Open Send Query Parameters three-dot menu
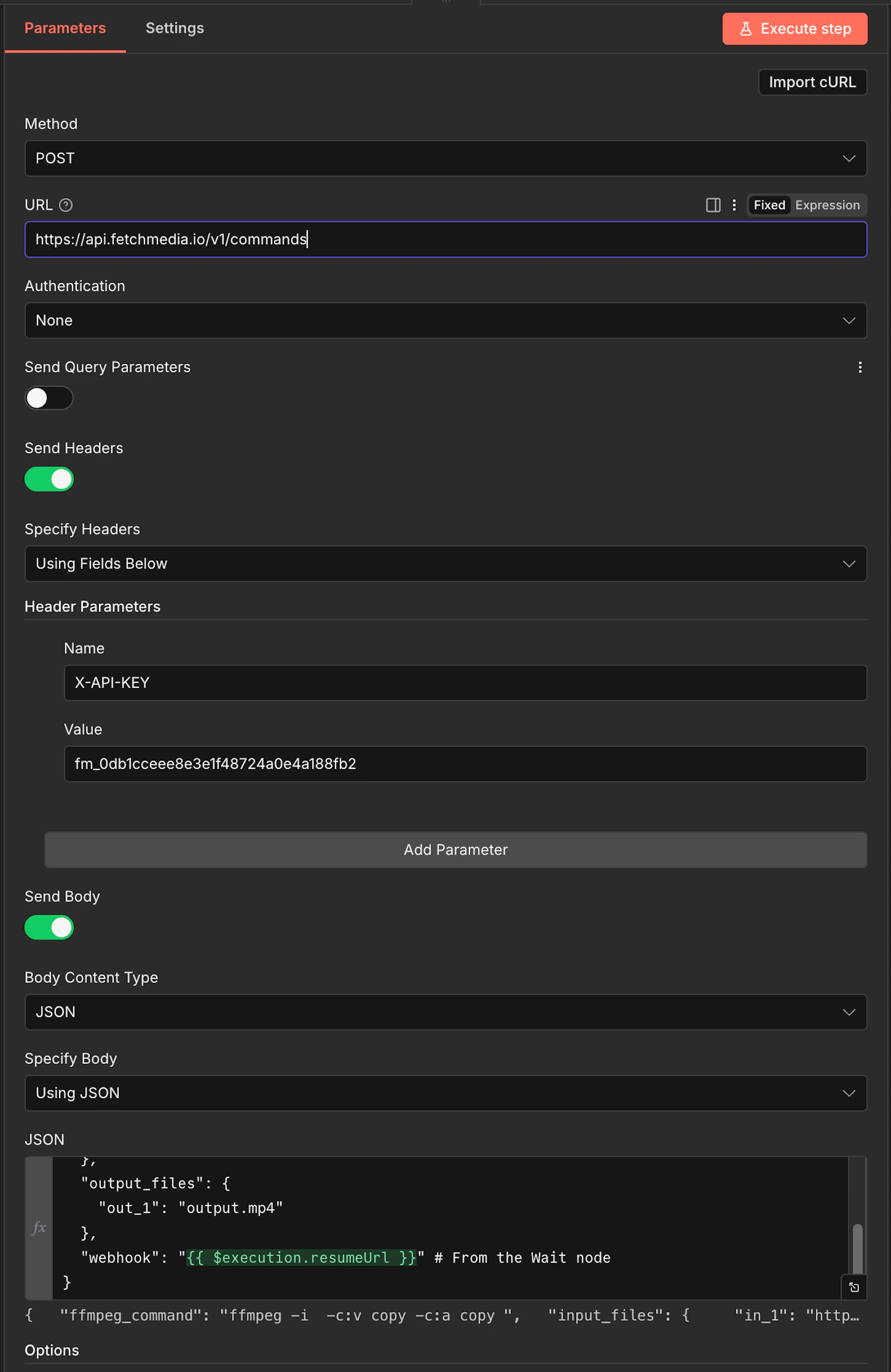891x1372 pixels. pos(859,367)
